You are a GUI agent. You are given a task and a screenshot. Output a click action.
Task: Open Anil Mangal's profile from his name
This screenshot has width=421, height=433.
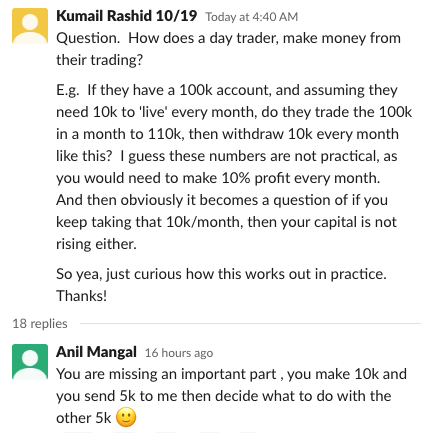96,352
